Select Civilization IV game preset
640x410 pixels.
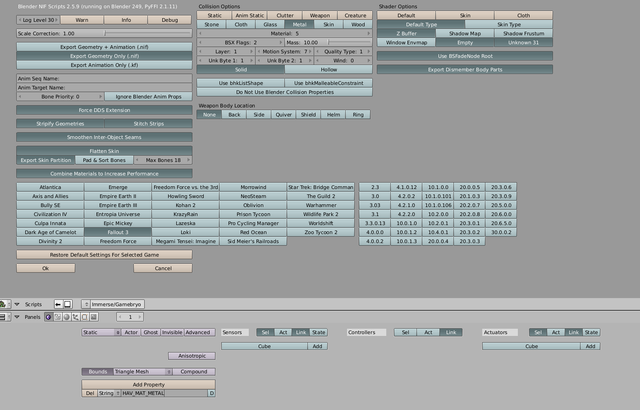pos(50,214)
